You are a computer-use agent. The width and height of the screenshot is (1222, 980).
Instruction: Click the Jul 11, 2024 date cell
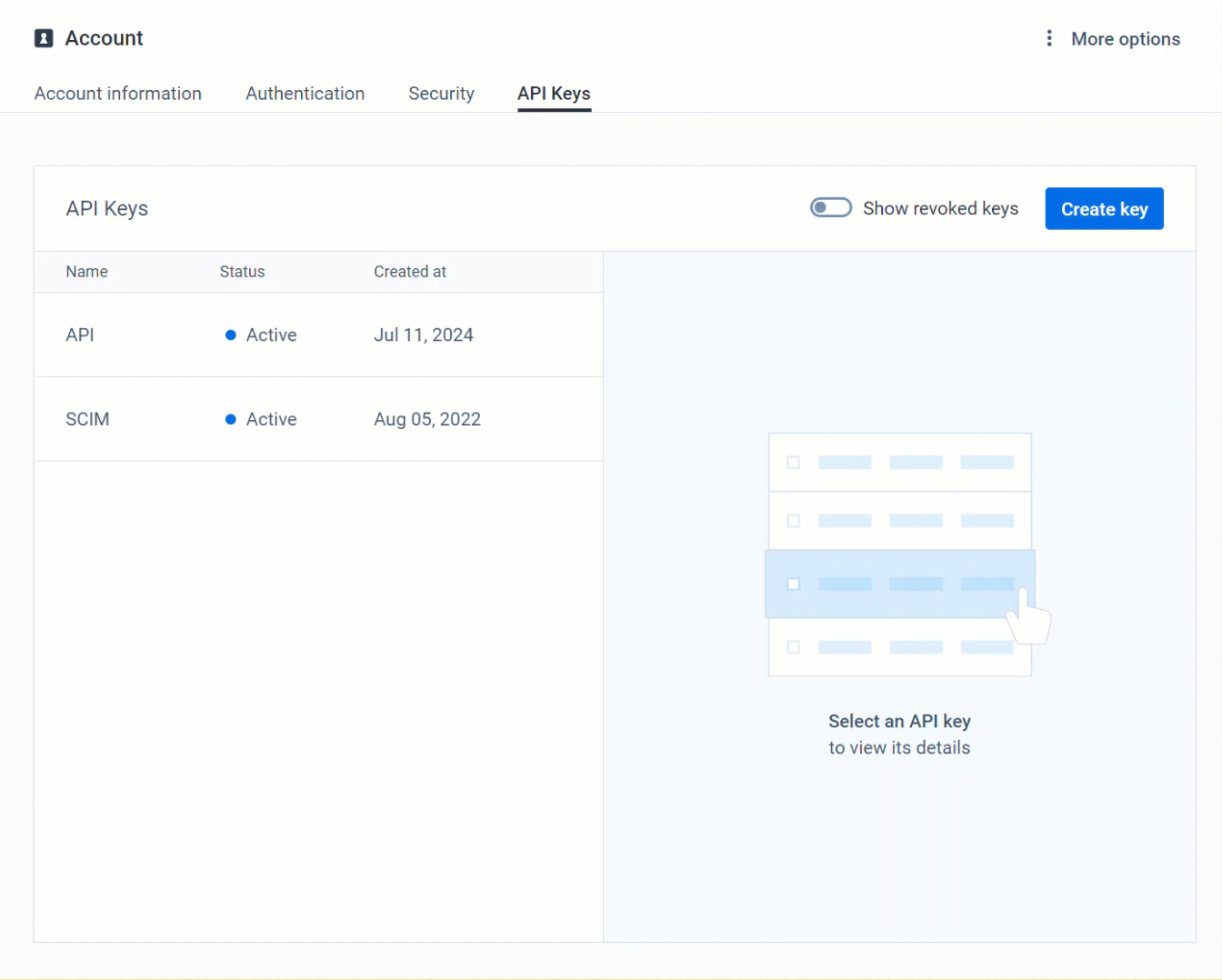pos(424,335)
